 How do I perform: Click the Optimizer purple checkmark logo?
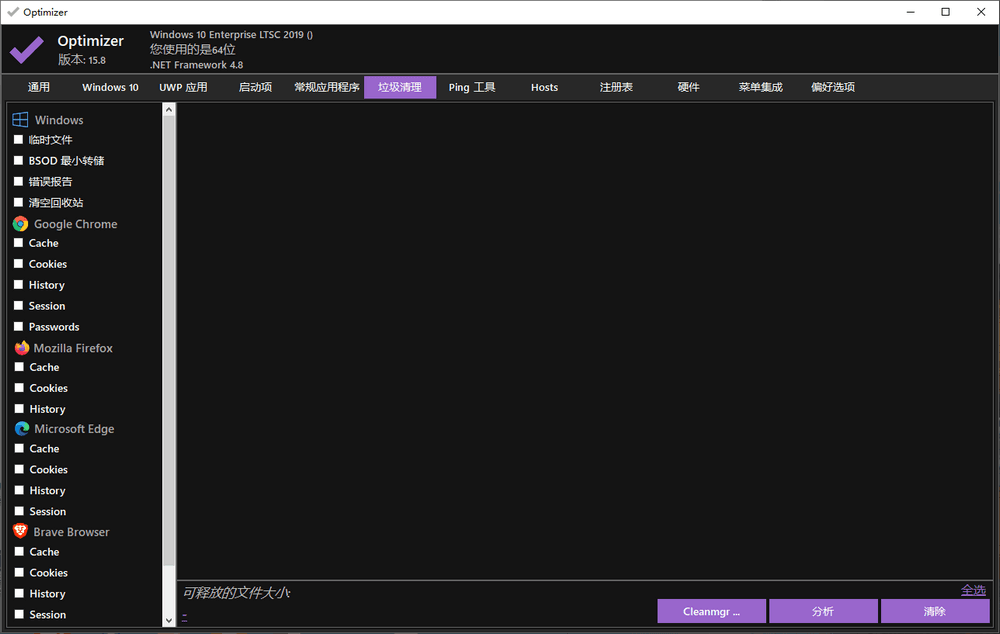click(x=26, y=48)
